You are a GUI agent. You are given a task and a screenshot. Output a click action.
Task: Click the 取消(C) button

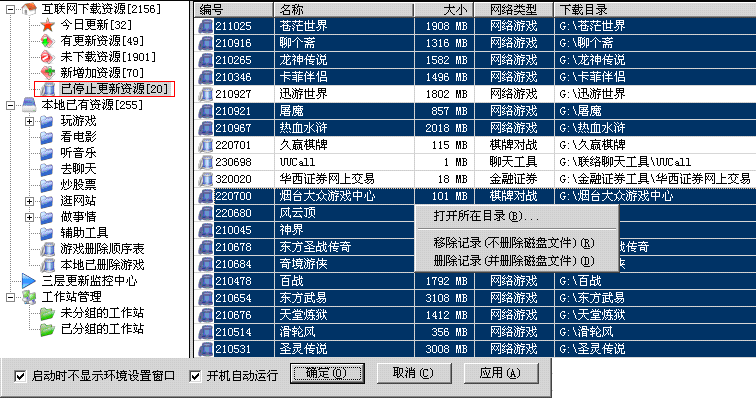(414, 373)
